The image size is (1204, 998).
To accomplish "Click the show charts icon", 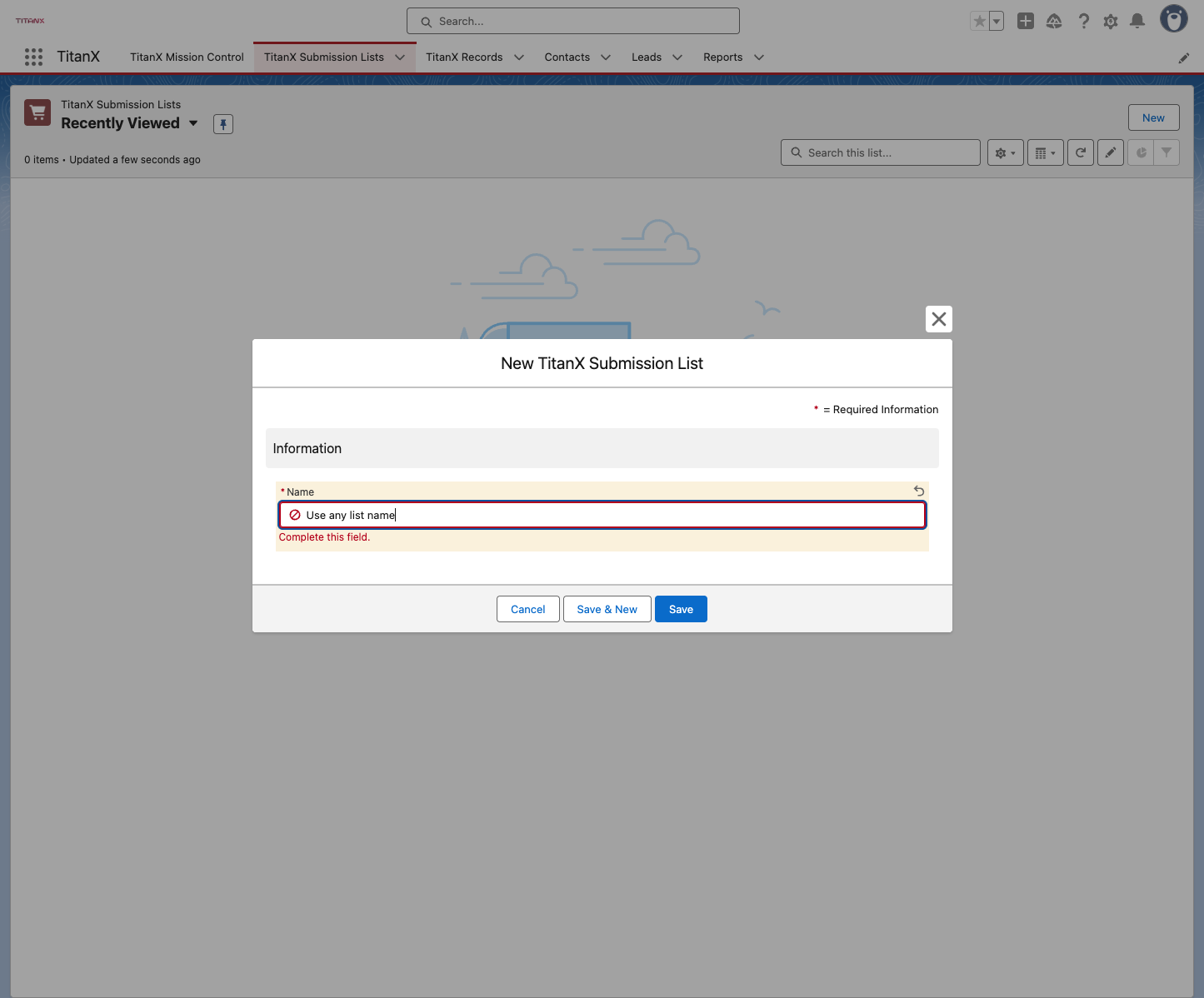I will pos(1141,152).
